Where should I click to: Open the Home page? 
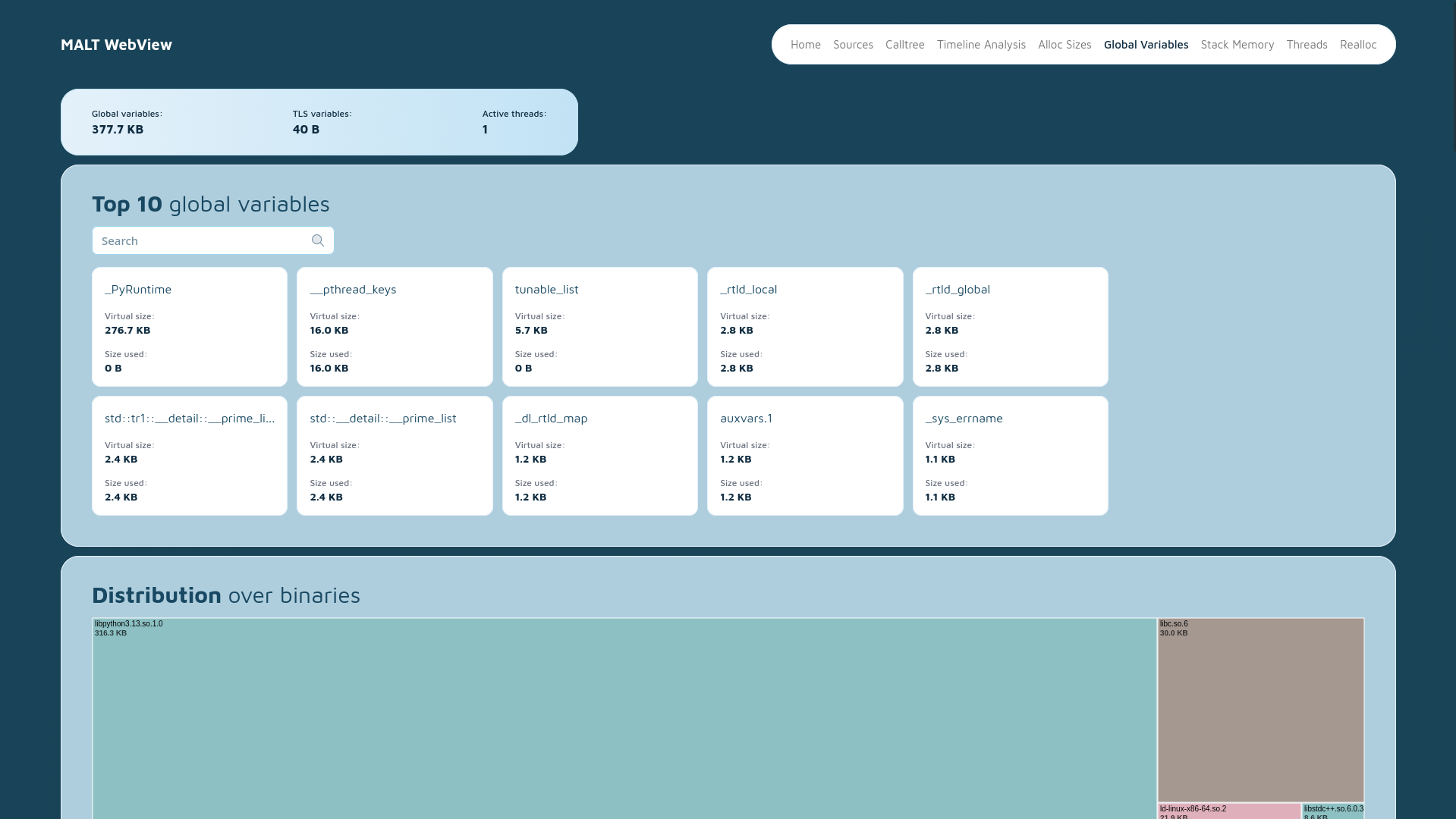click(805, 45)
